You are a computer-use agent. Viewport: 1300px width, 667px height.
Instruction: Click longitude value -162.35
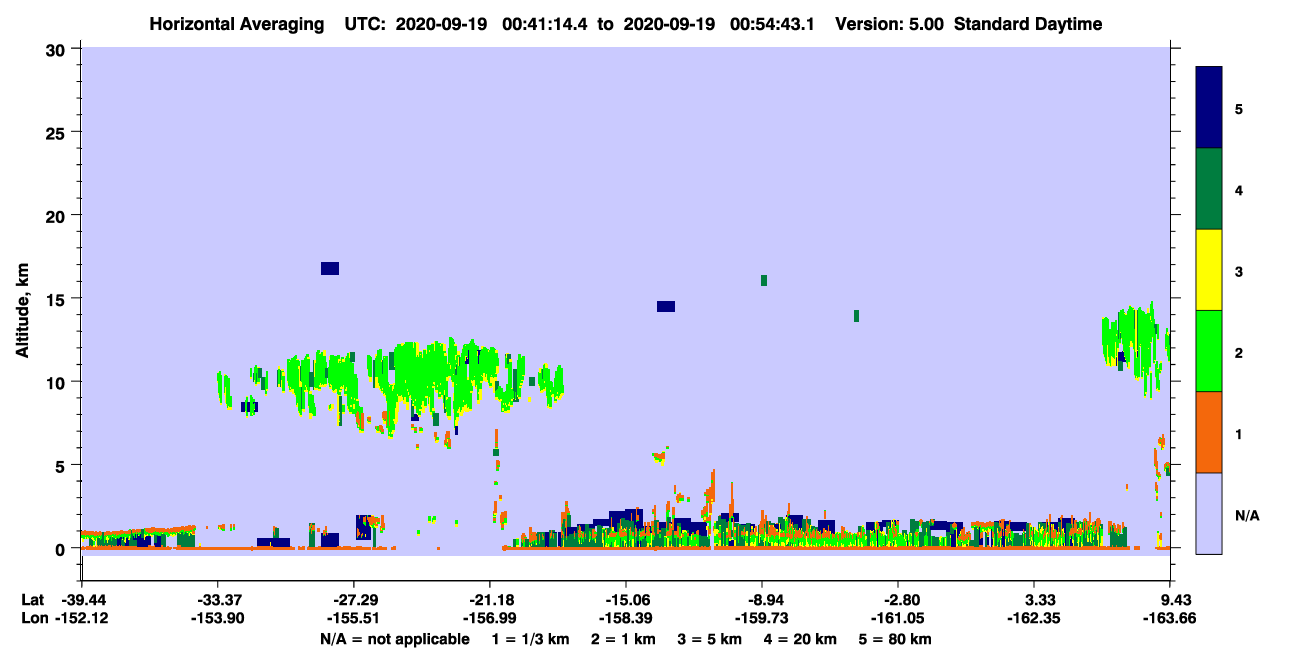pos(1034,618)
